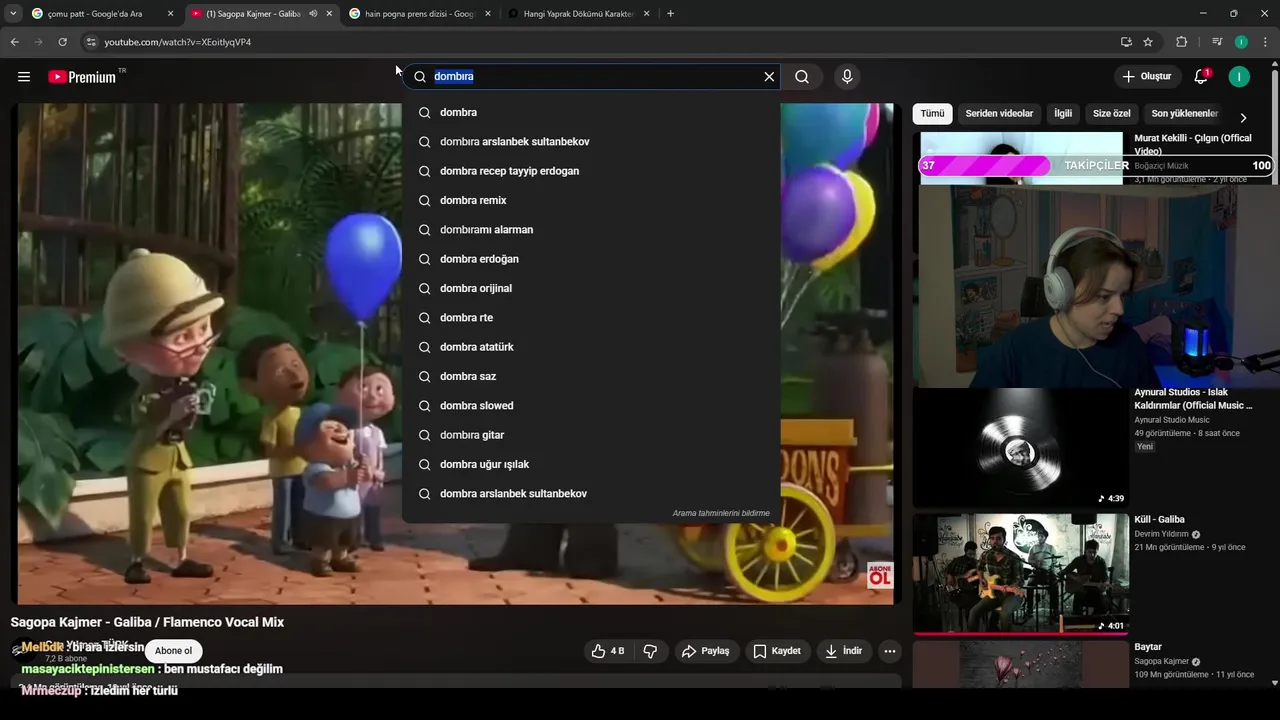Go to YouTube Premium home logo
Image resolution: width=1280 pixels, height=720 pixels.
[82, 77]
